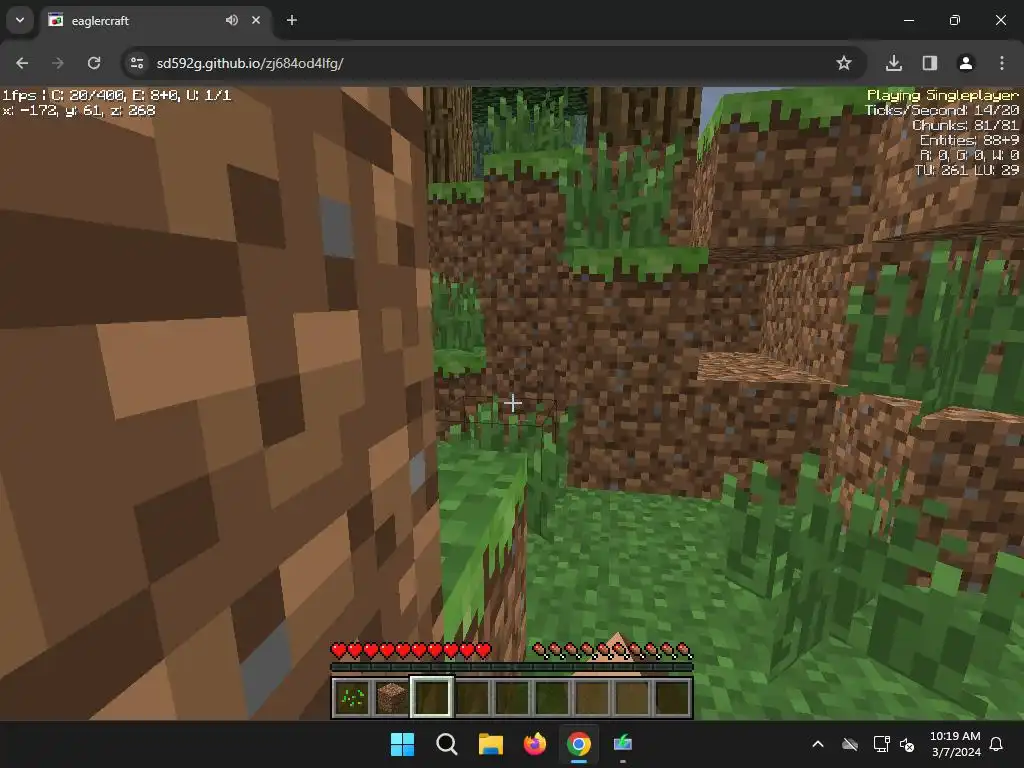Bookmark this page with the star
Screen dimensions: 1024x768
tap(844, 63)
